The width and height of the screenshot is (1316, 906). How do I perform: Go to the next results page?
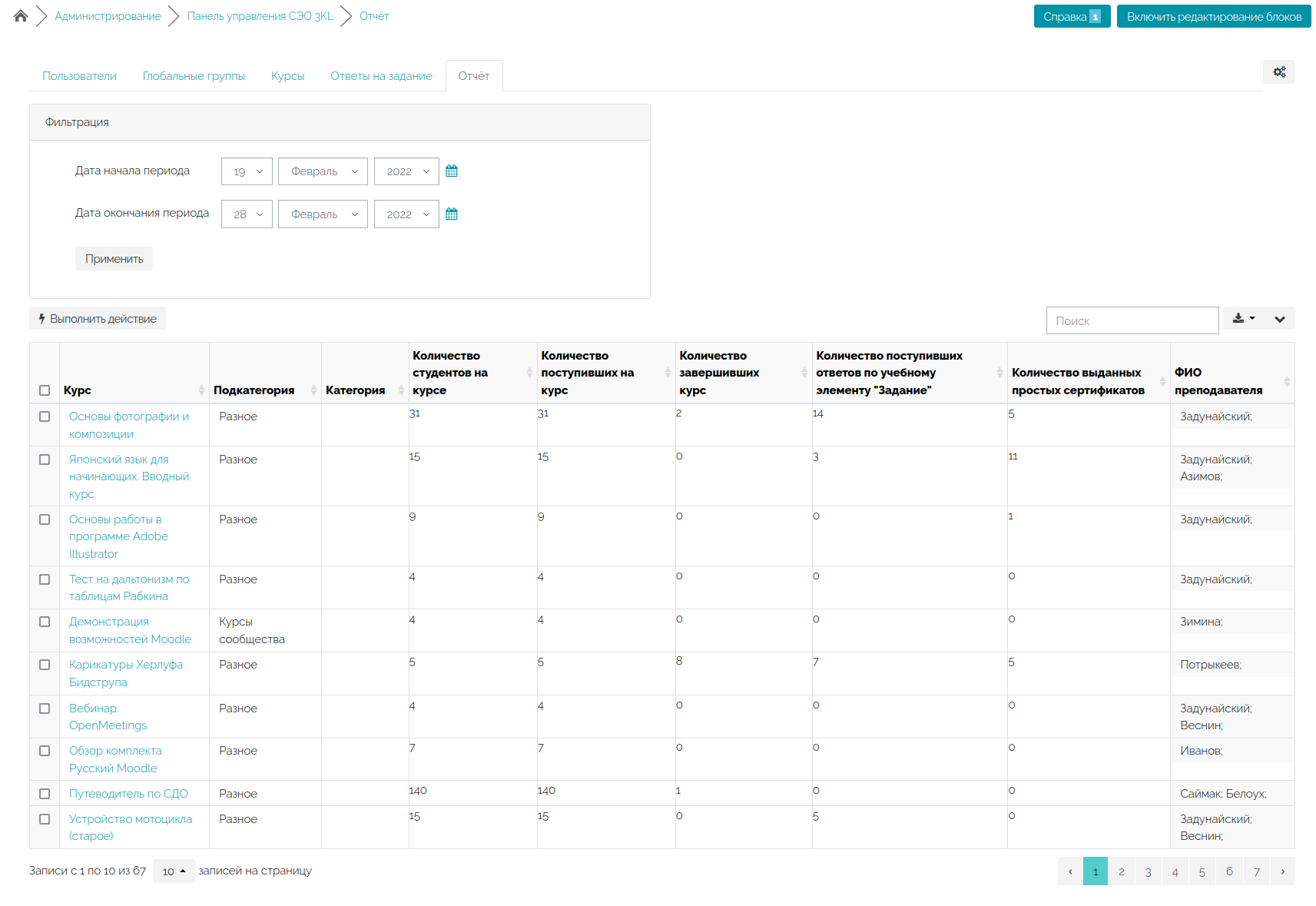pyautogui.click(x=1282, y=871)
